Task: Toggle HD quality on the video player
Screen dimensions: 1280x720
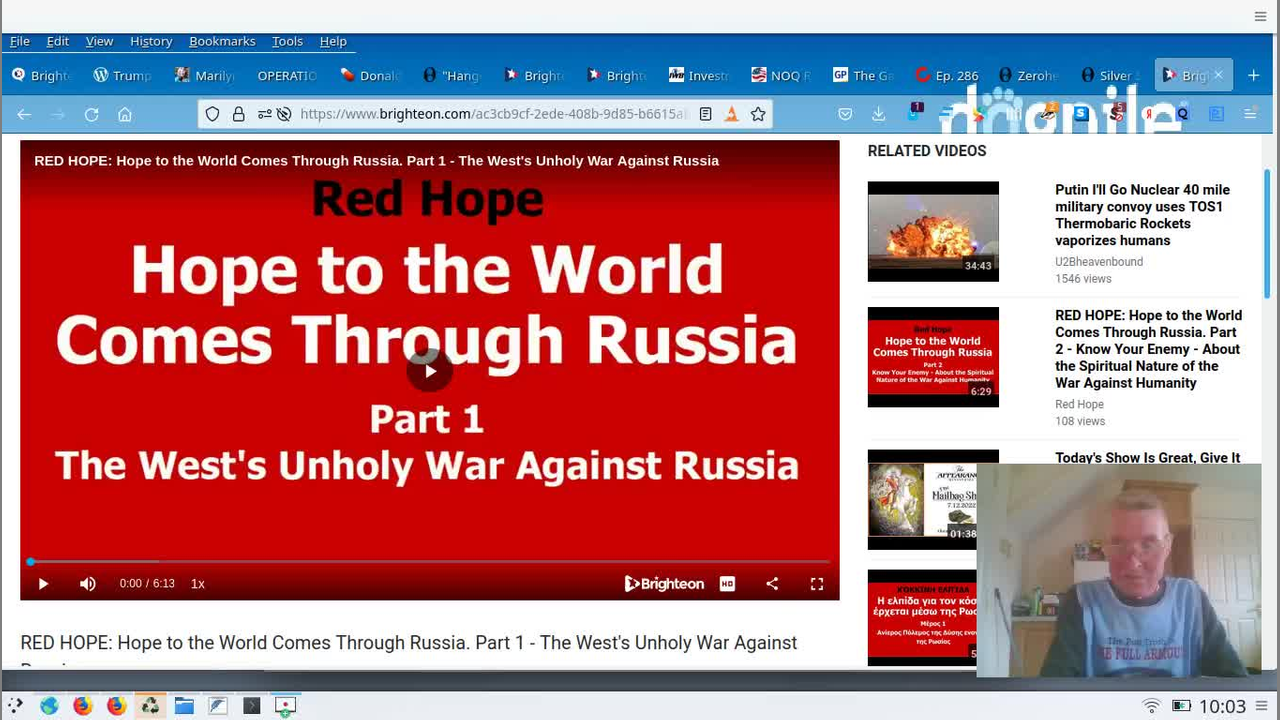Action: click(727, 584)
